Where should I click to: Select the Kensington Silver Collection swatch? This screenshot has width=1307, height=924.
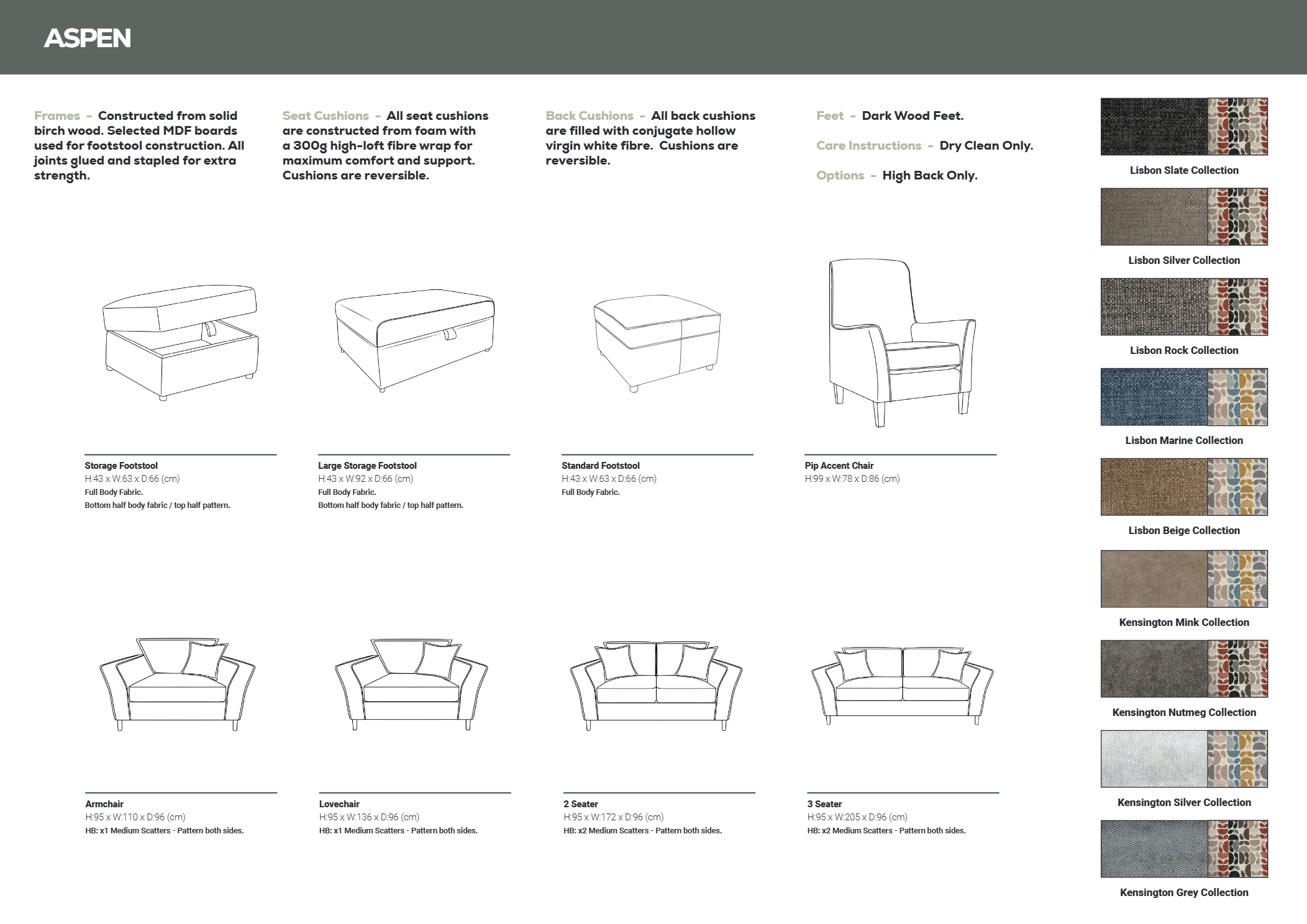(x=1183, y=759)
